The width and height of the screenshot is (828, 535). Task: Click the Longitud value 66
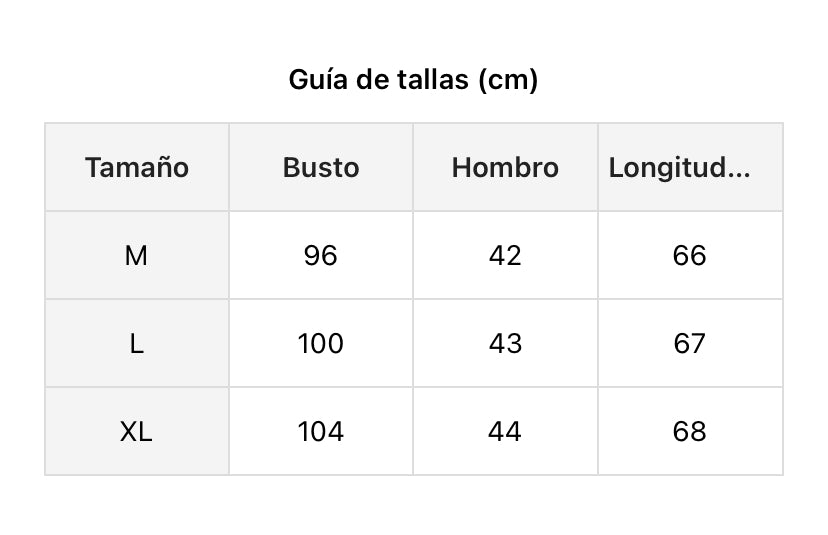pos(690,256)
